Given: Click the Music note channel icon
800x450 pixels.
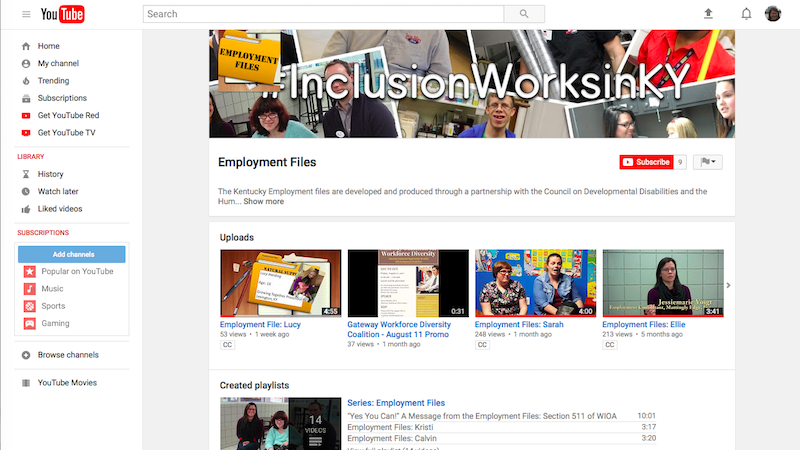Looking at the screenshot, I should 30,289.
